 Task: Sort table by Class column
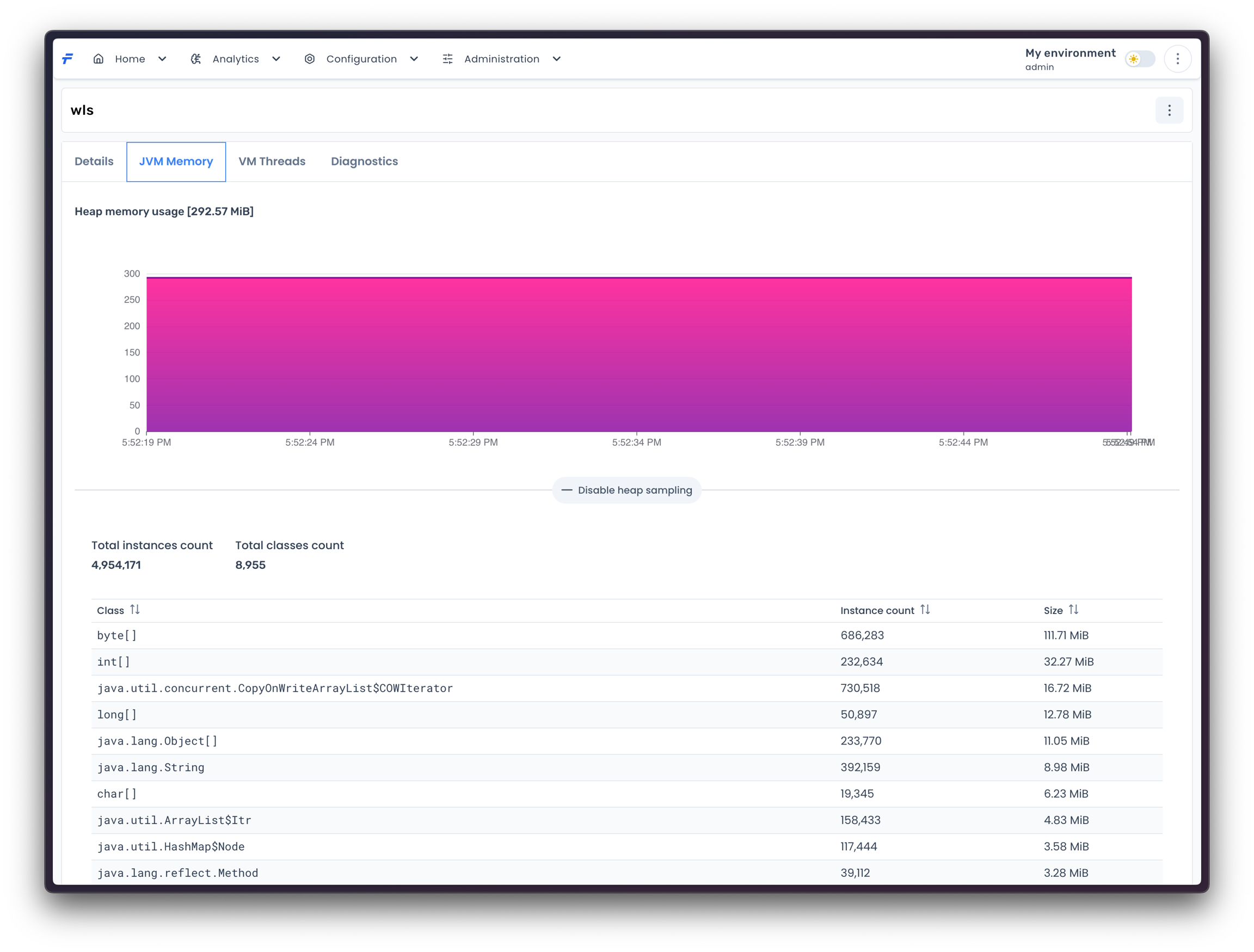click(x=135, y=610)
